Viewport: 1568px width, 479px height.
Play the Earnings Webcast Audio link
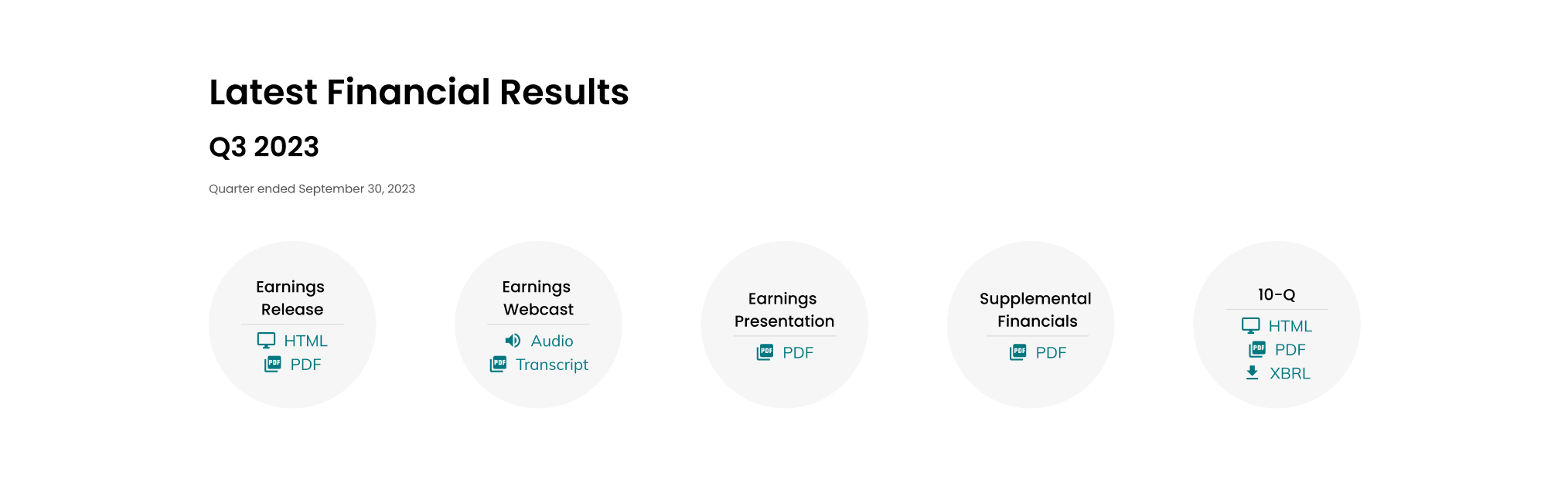click(x=552, y=341)
